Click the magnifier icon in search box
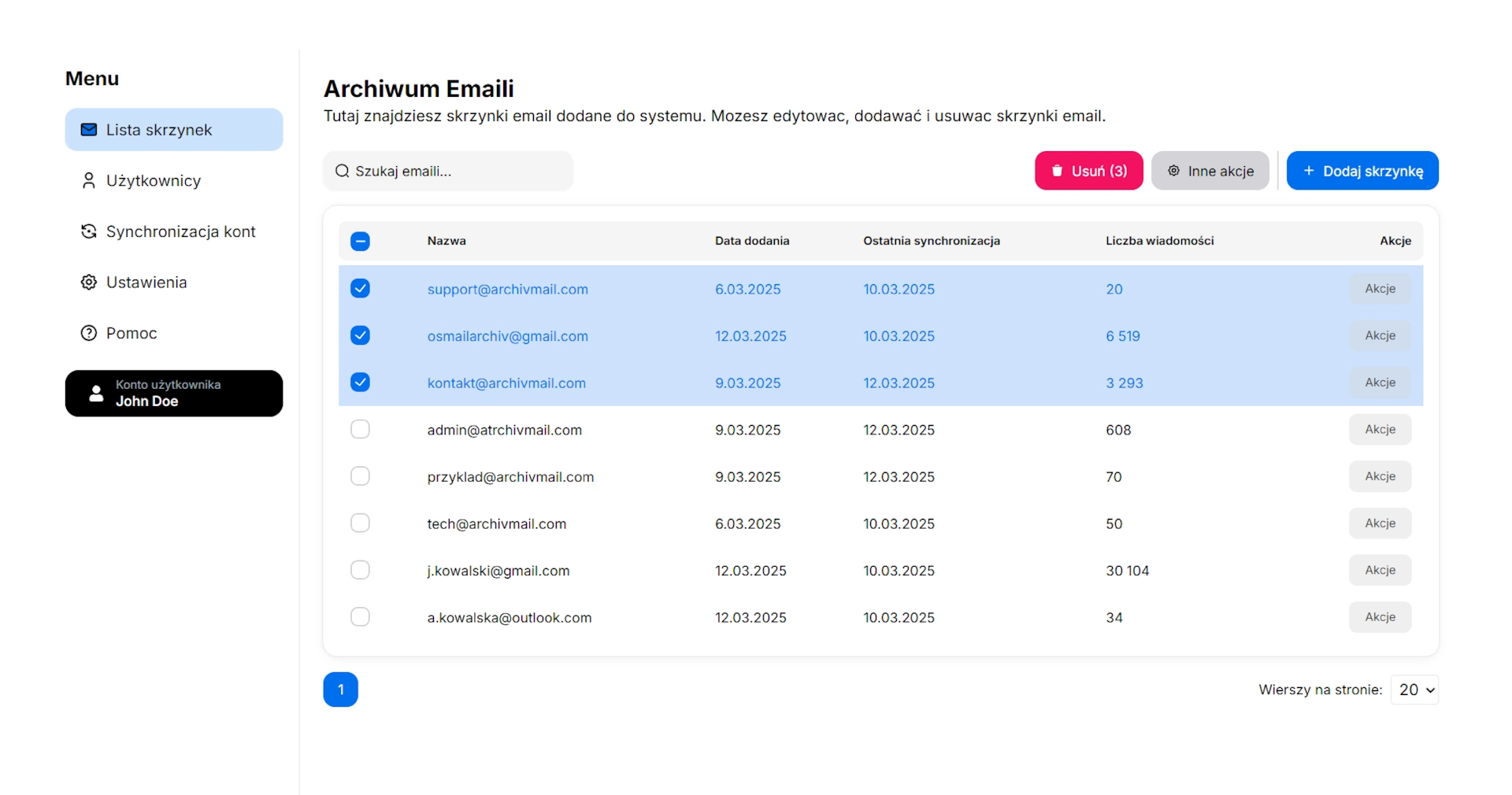This screenshot has height=795, width=1512. [343, 171]
